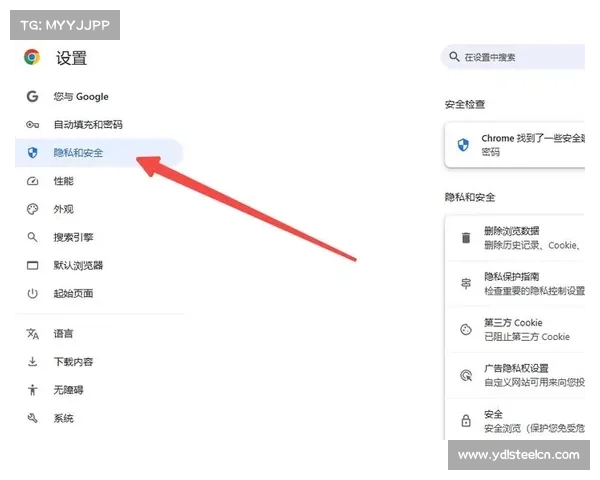Open 隐私保护指南 option
The image size is (600, 480).
click(x=530, y=282)
